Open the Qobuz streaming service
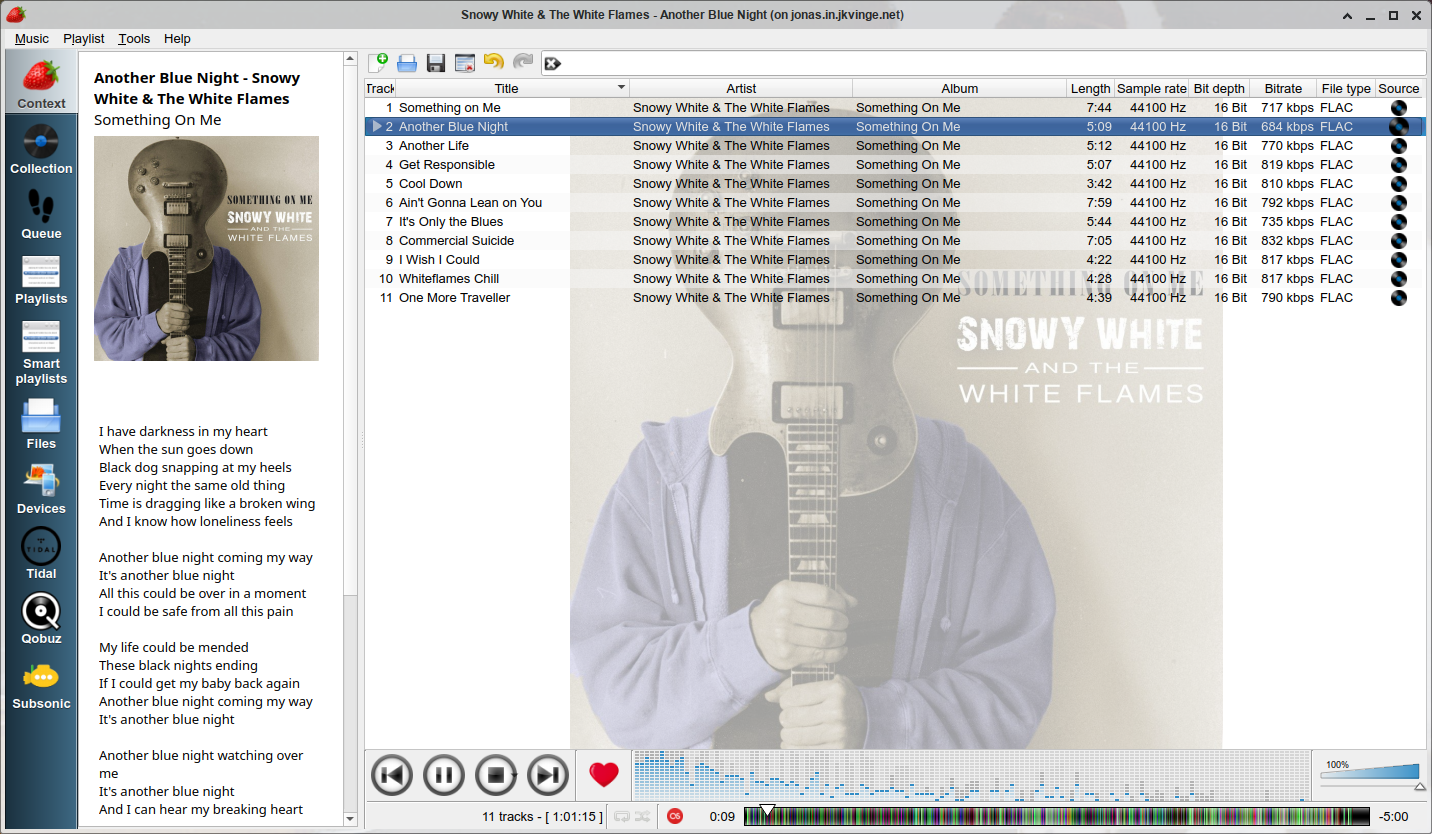The width and height of the screenshot is (1432, 834). coord(41,613)
